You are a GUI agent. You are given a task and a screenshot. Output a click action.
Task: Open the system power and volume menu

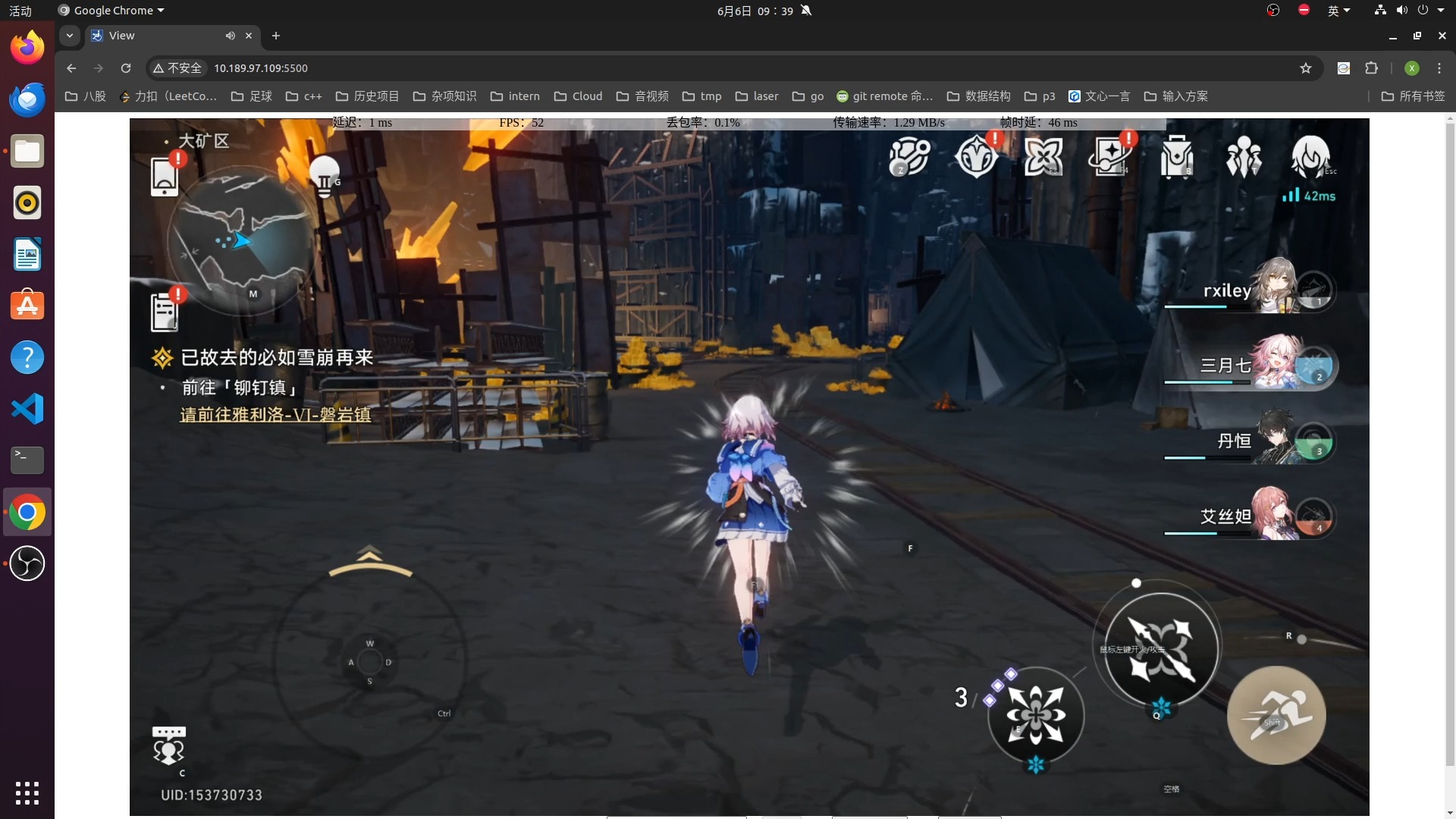pos(1409,11)
